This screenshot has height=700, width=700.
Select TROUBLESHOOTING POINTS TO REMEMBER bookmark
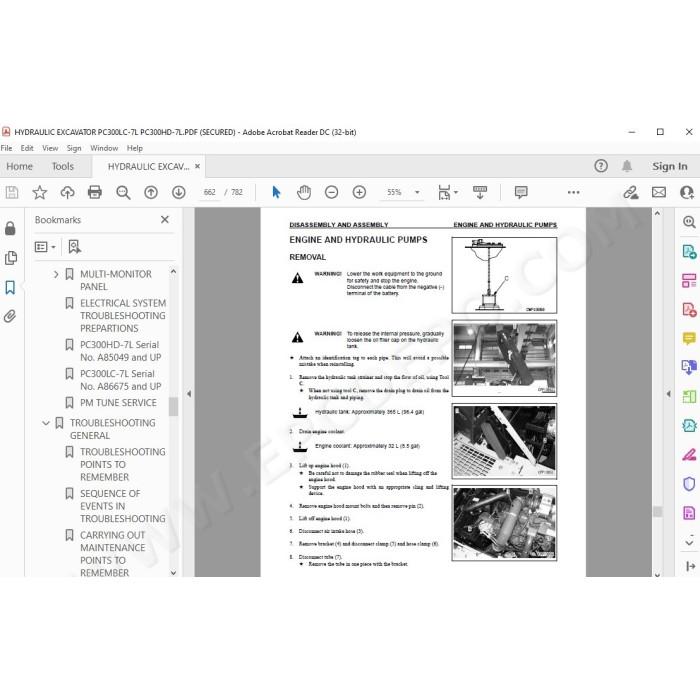point(123,464)
